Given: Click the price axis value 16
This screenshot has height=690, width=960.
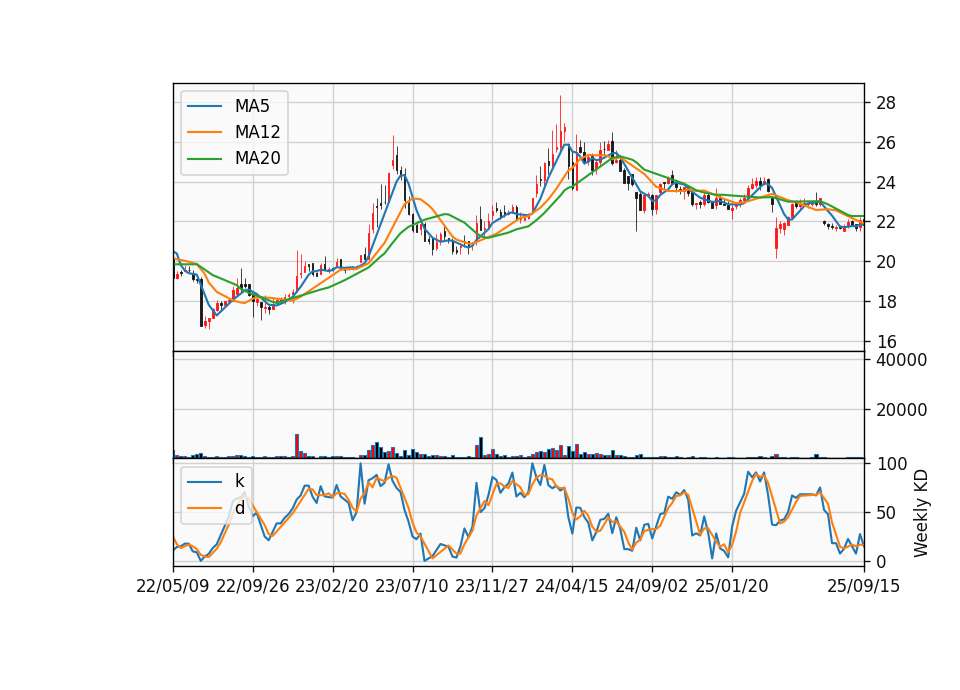Looking at the screenshot, I should 886,341.
